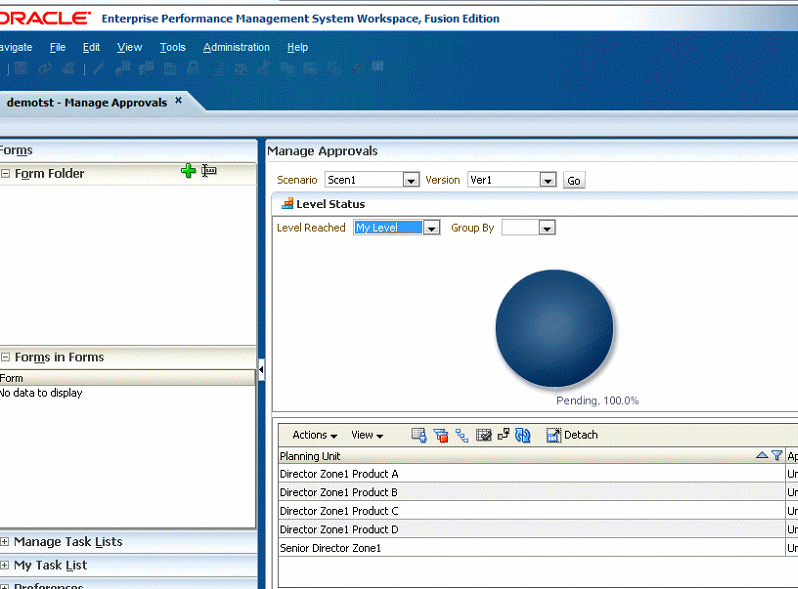Open the Administration menu
Image resolution: width=798 pixels, height=589 pixels.
tap(236, 47)
